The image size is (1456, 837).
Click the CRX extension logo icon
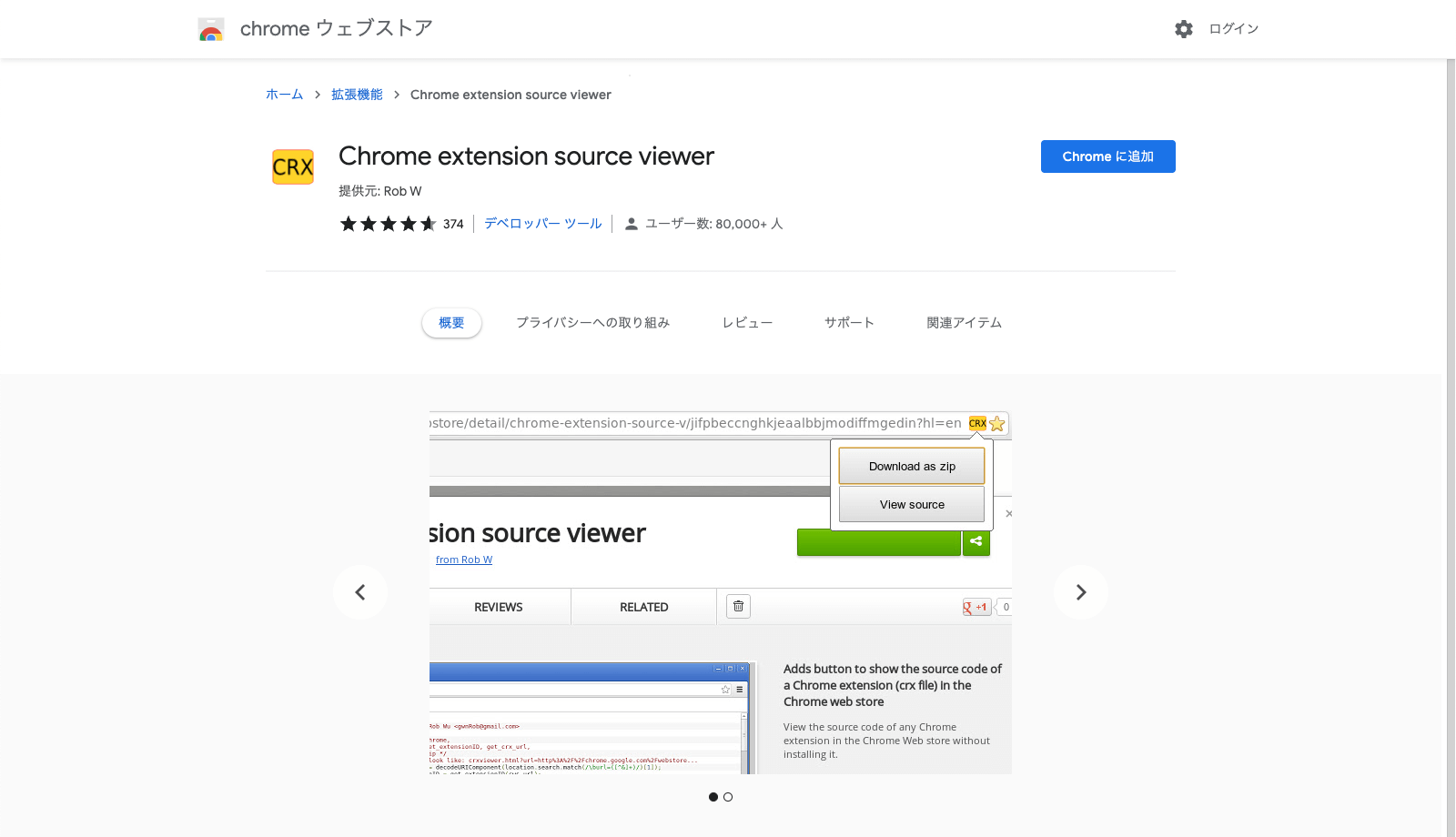click(293, 167)
